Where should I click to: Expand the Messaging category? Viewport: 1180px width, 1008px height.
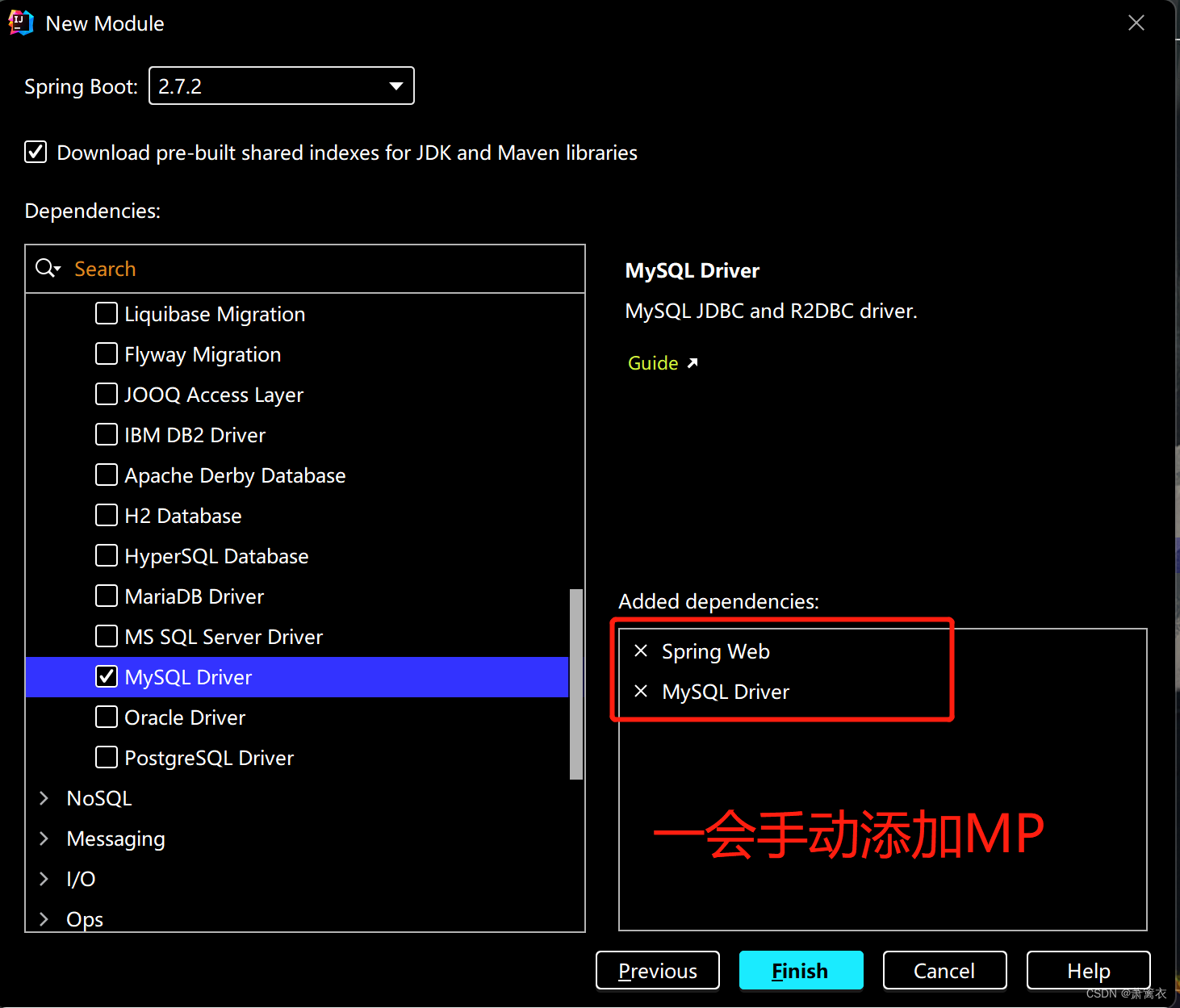[44, 839]
